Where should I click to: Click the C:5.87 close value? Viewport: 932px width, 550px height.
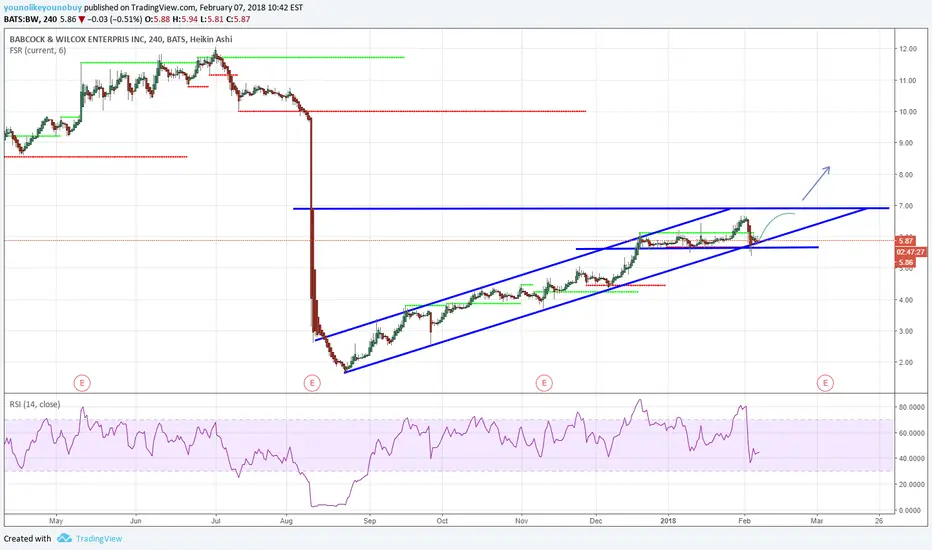(238, 19)
